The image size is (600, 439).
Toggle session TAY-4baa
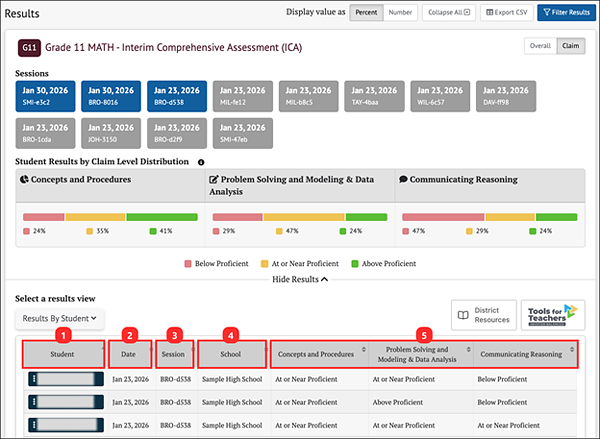(x=374, y=96)
